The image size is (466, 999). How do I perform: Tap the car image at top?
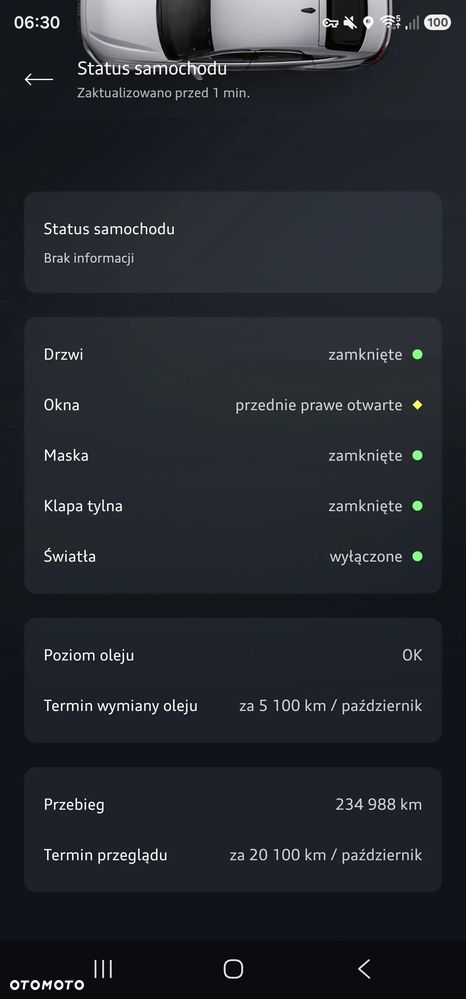233,32
